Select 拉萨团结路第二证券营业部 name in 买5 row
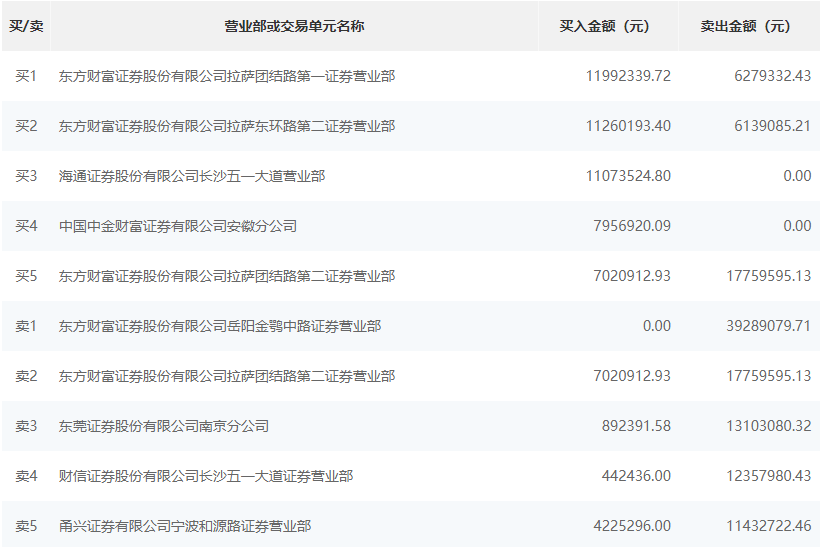This screenshot has width=823, height=547. (x=227, y=276)
